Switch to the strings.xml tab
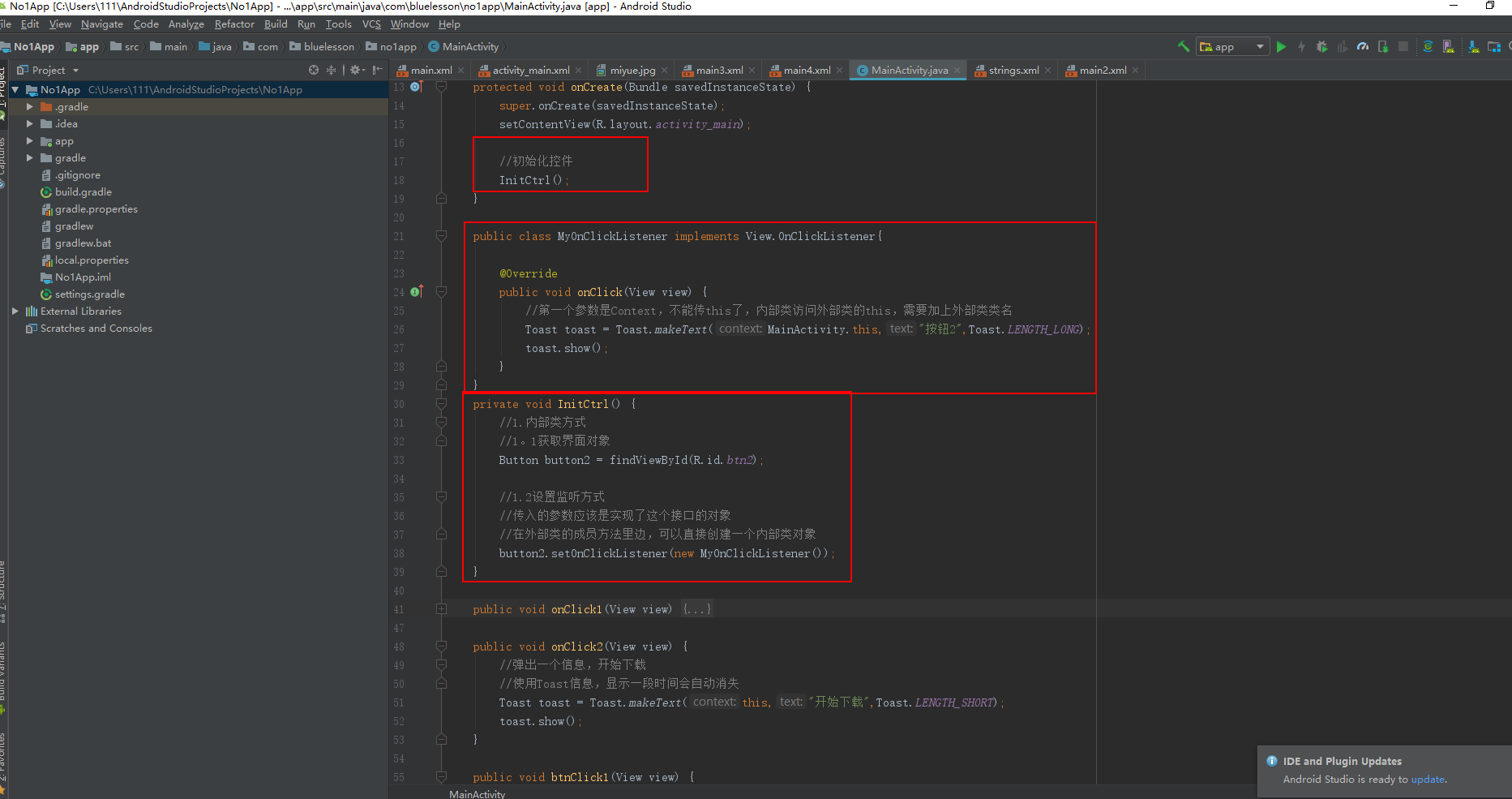Screen dimensions: 1512x799 [1013, 71]
